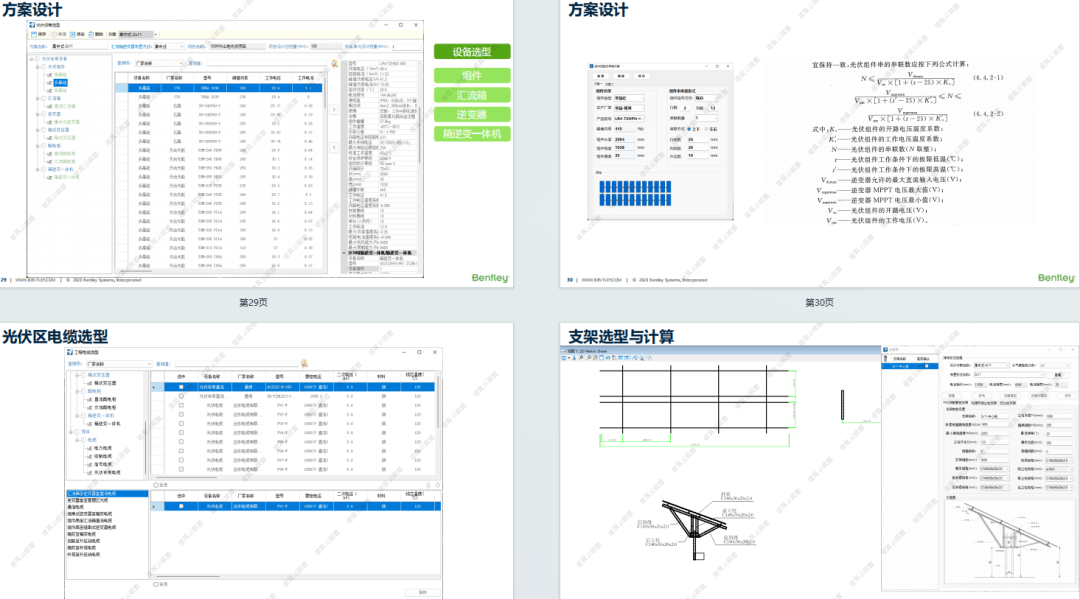The image size is (1080, 599).
Task: Select the 多晶硅 tree item under photovoltaic modules
Action: tap(60, 83)
